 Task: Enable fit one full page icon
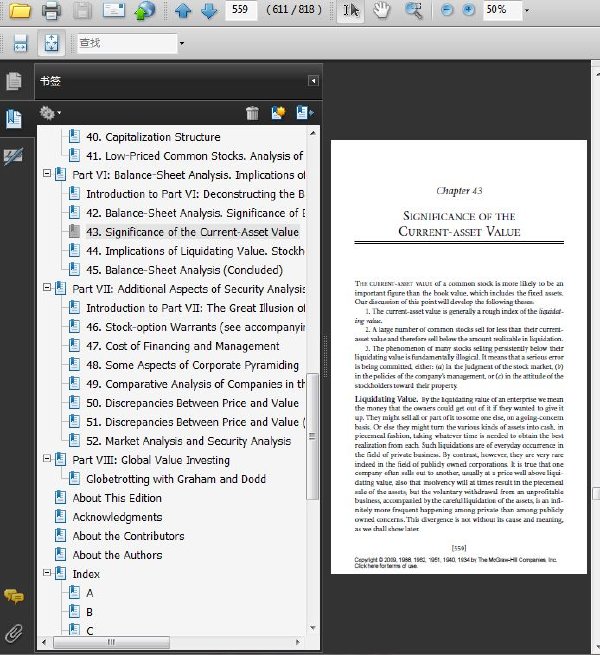(51, 43)
